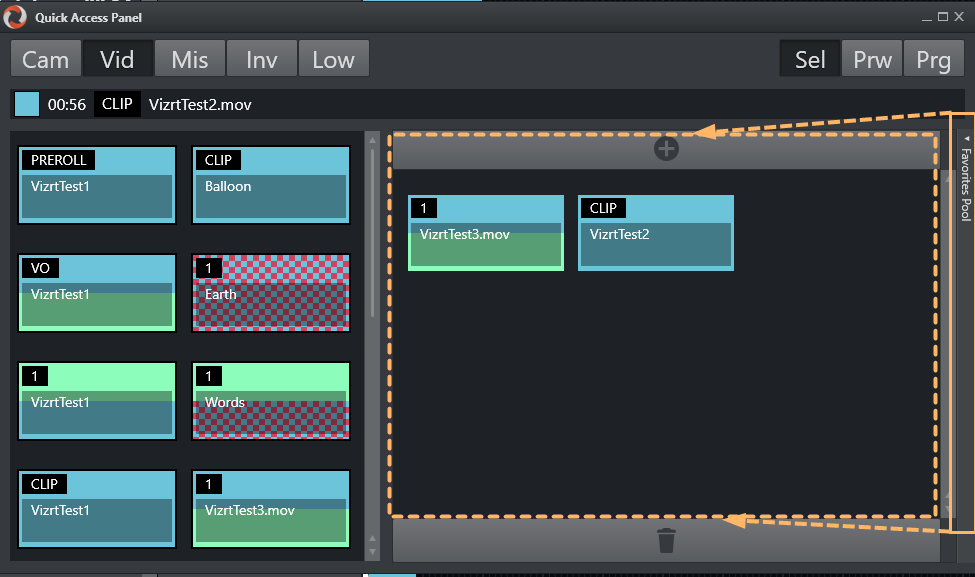Select the Inv tab
The width and height of the screenshot is (975, 577).
click(262, 59)
